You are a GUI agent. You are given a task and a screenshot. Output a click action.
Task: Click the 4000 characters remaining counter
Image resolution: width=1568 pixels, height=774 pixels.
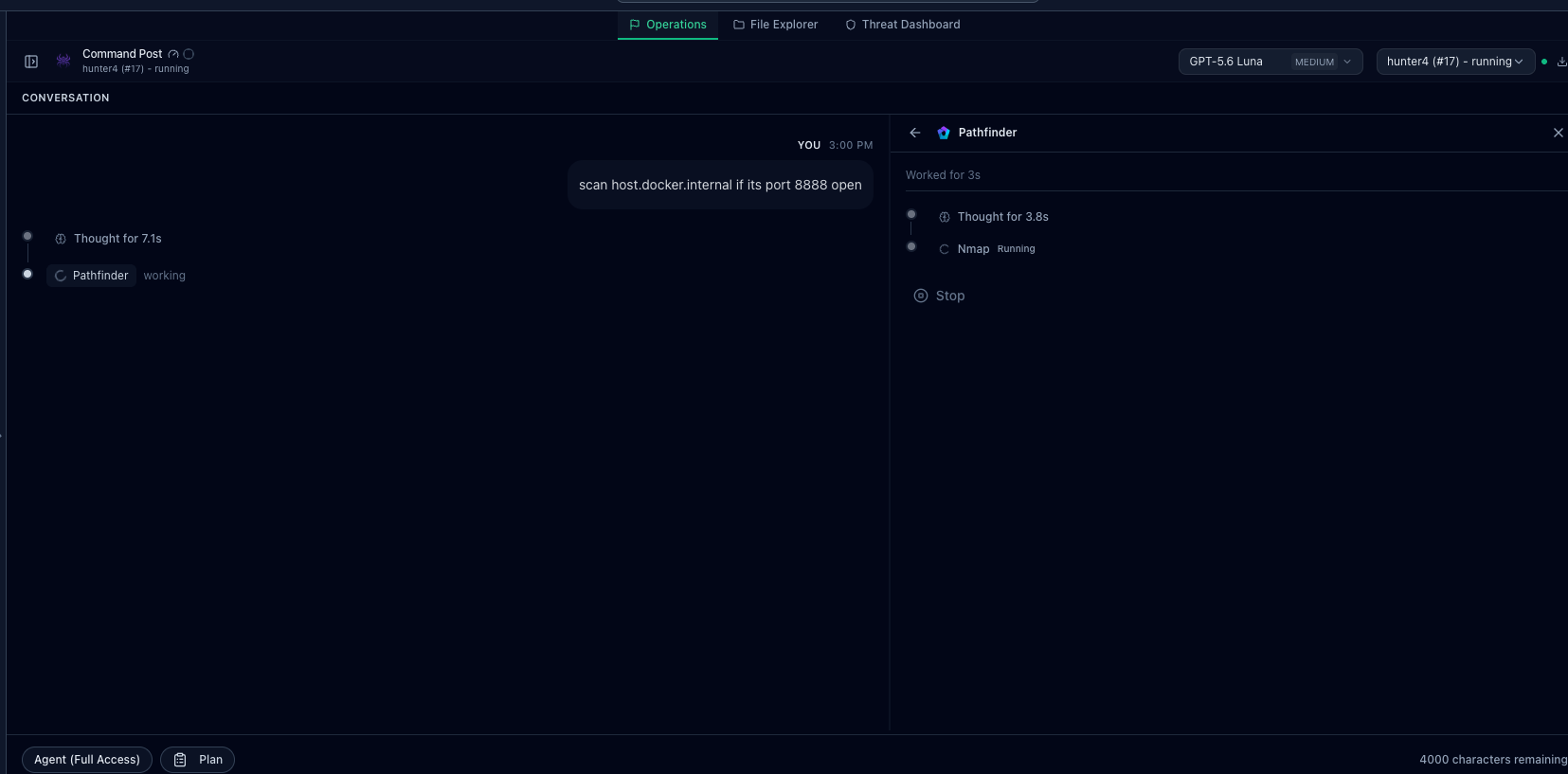click(x=1493, y=760)
